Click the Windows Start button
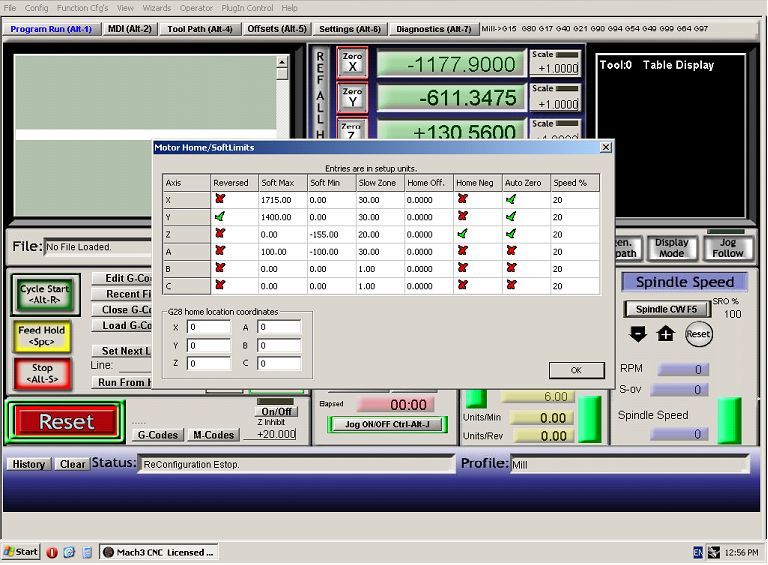 coord(21,552)
